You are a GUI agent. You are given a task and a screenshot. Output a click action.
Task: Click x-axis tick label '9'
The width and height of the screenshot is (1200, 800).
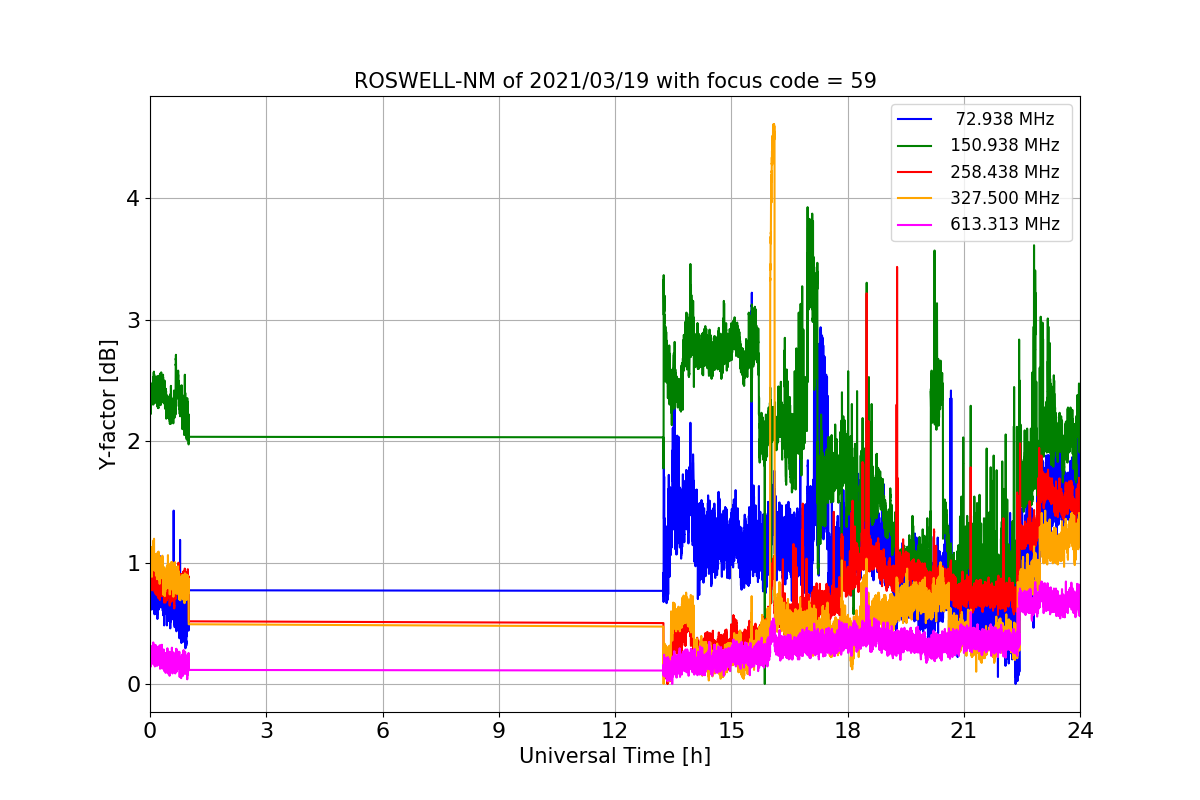click(x=499, y=730)
